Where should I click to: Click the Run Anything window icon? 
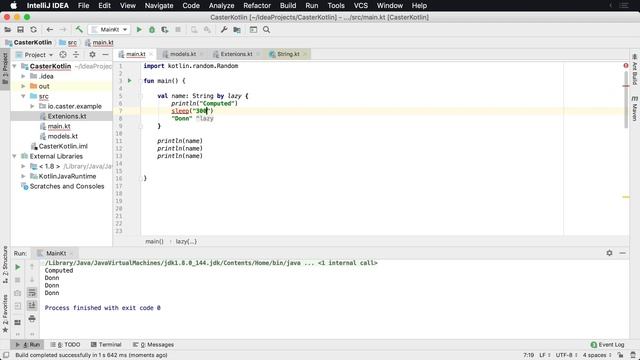coord(253,30)
